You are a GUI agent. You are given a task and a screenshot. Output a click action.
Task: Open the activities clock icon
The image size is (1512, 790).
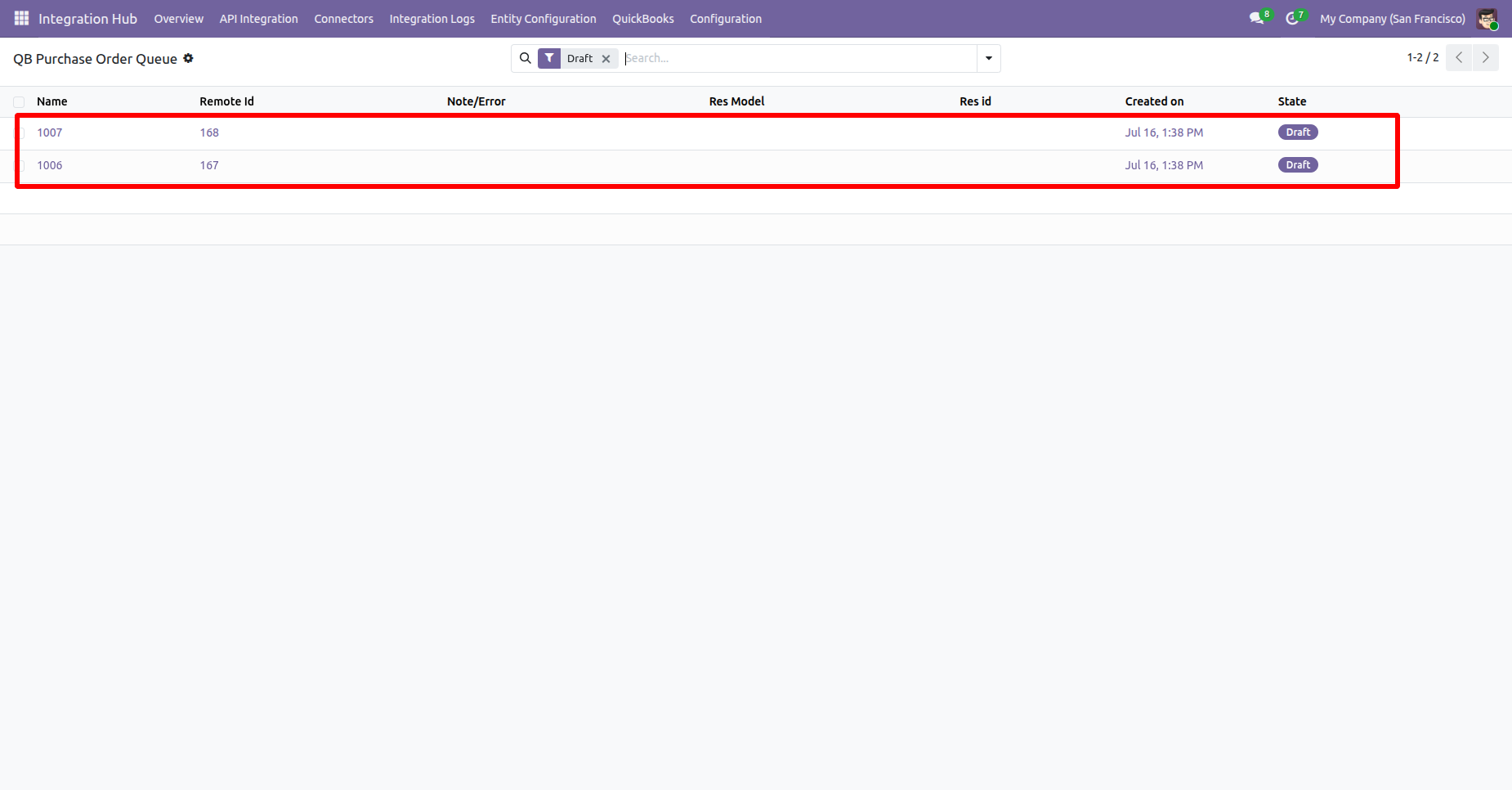pyautogui.click(x=1292, y=18)
